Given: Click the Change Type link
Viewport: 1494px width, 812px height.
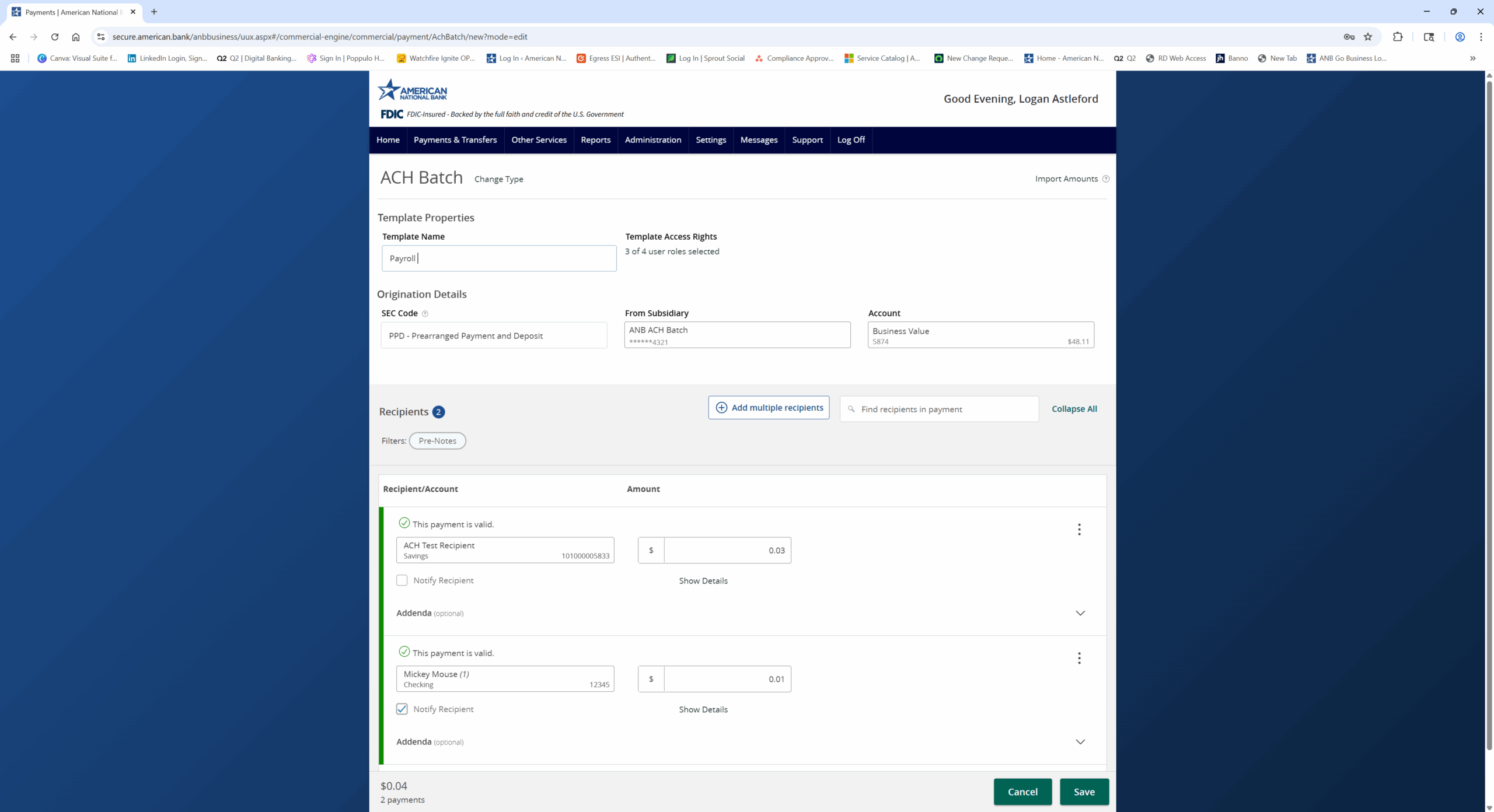Looking at the screenshot, I should [x=498, y=179].
